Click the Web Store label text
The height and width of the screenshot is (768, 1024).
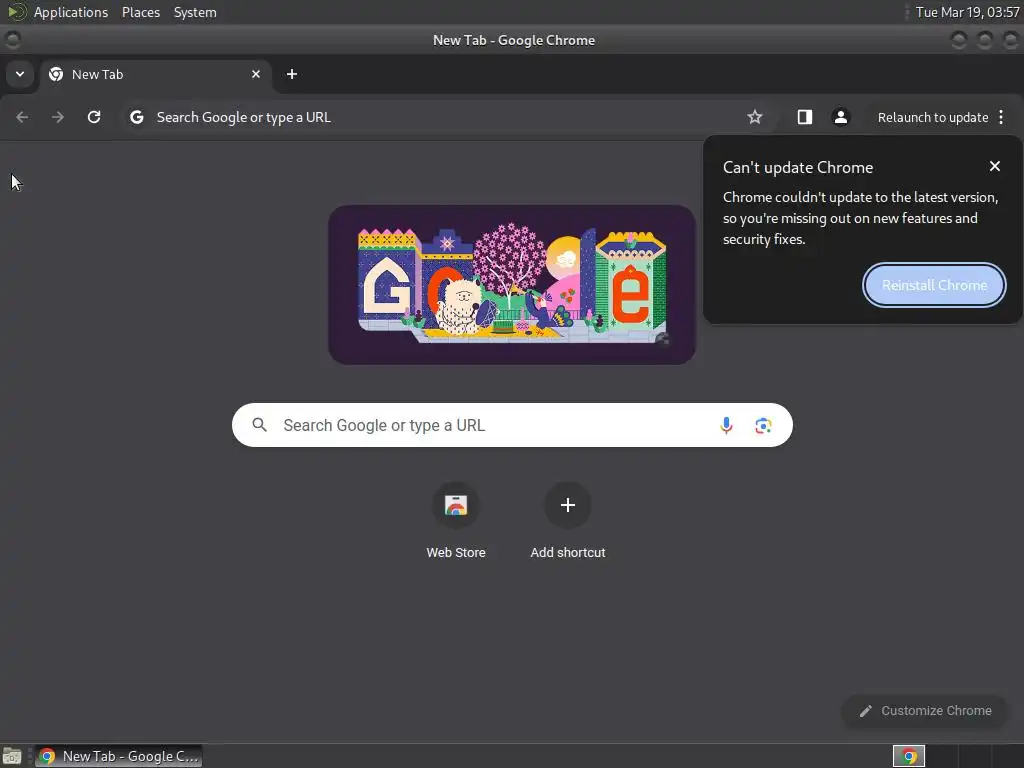[456, 552]
